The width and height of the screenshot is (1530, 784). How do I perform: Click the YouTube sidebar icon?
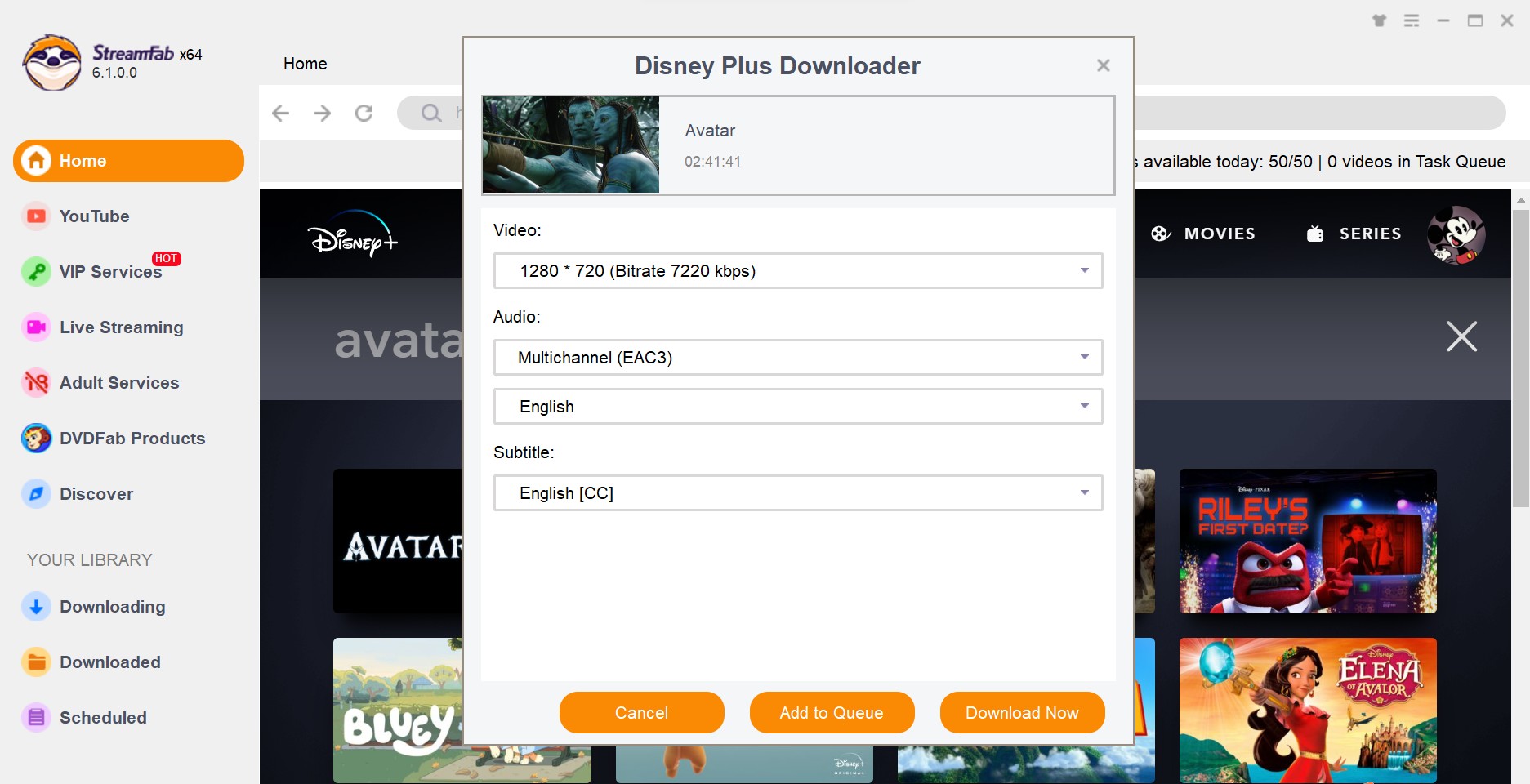point(36,216)
